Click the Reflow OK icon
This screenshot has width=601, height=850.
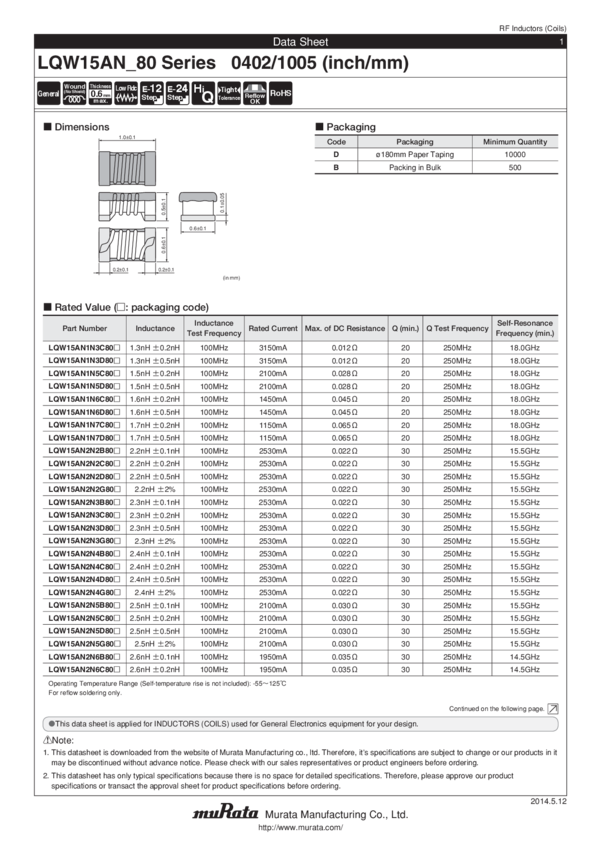click(255, 93)
